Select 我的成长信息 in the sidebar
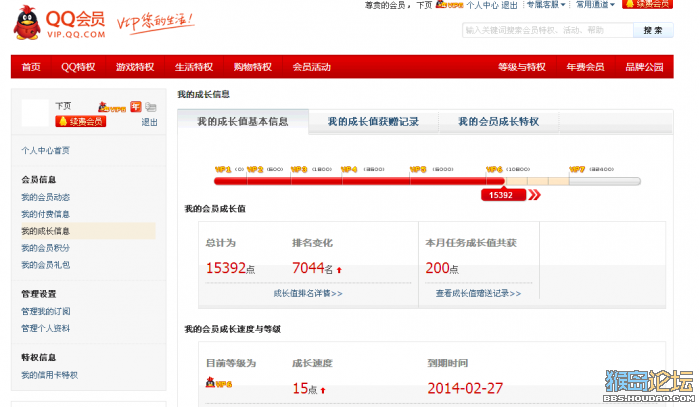This screenshot has height=407, width=700. [x=88, y=231]
